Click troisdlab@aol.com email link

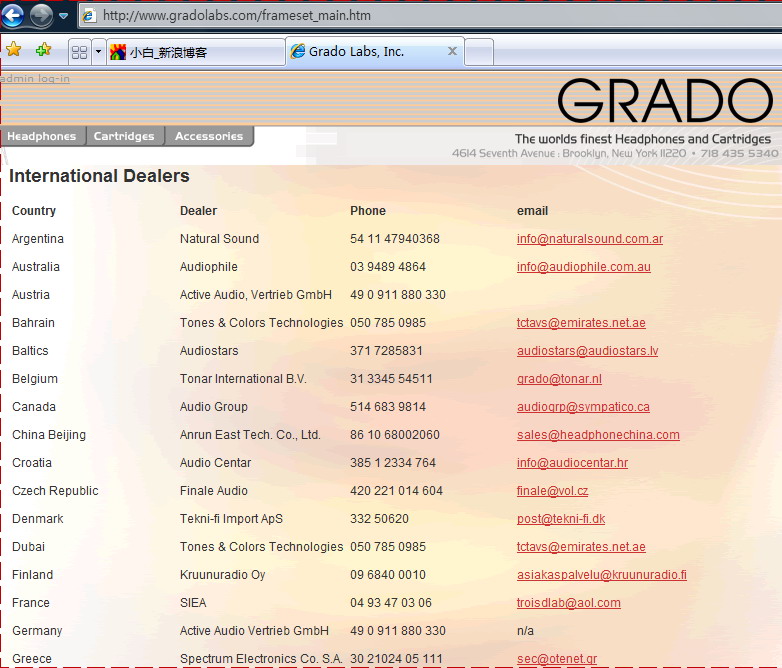[x=569, y=603]
